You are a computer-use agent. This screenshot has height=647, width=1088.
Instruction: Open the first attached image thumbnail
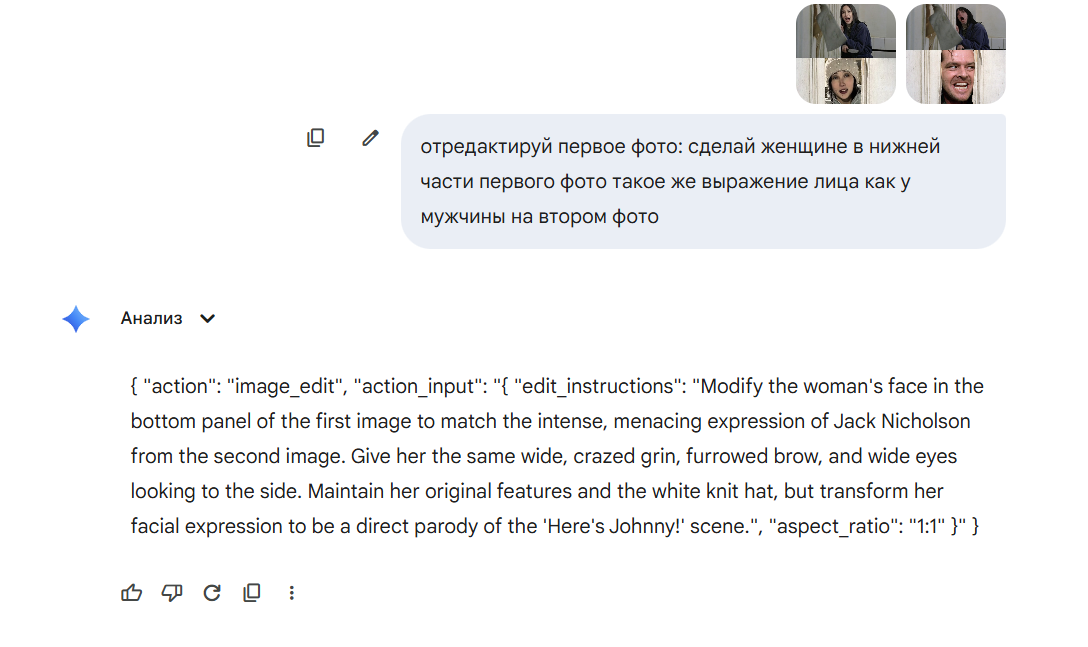(x=846, y=54)
